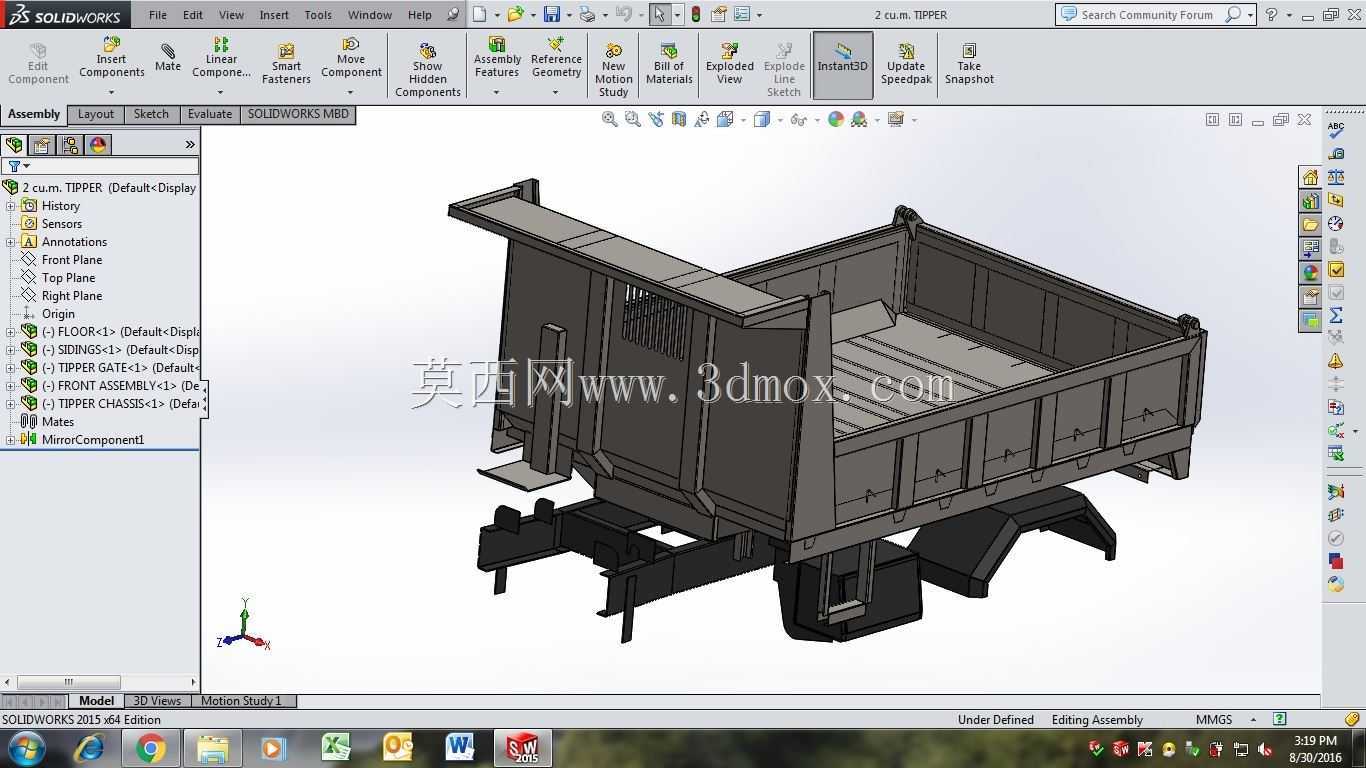Screen dimensions: 1366x768
Task: Expand TIPPER GATE<1> component node
Action: click(11, 368)
